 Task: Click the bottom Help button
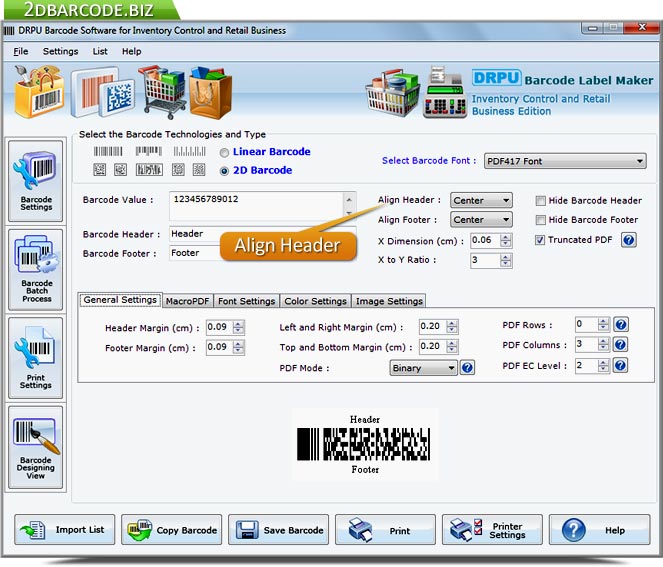tap(600, 530)
